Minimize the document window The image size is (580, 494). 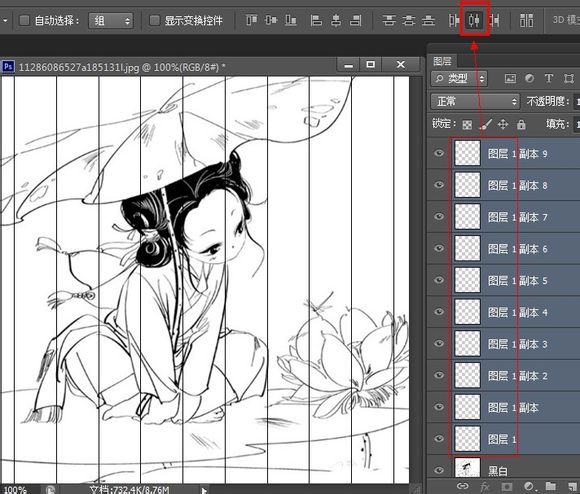point(348,64)
